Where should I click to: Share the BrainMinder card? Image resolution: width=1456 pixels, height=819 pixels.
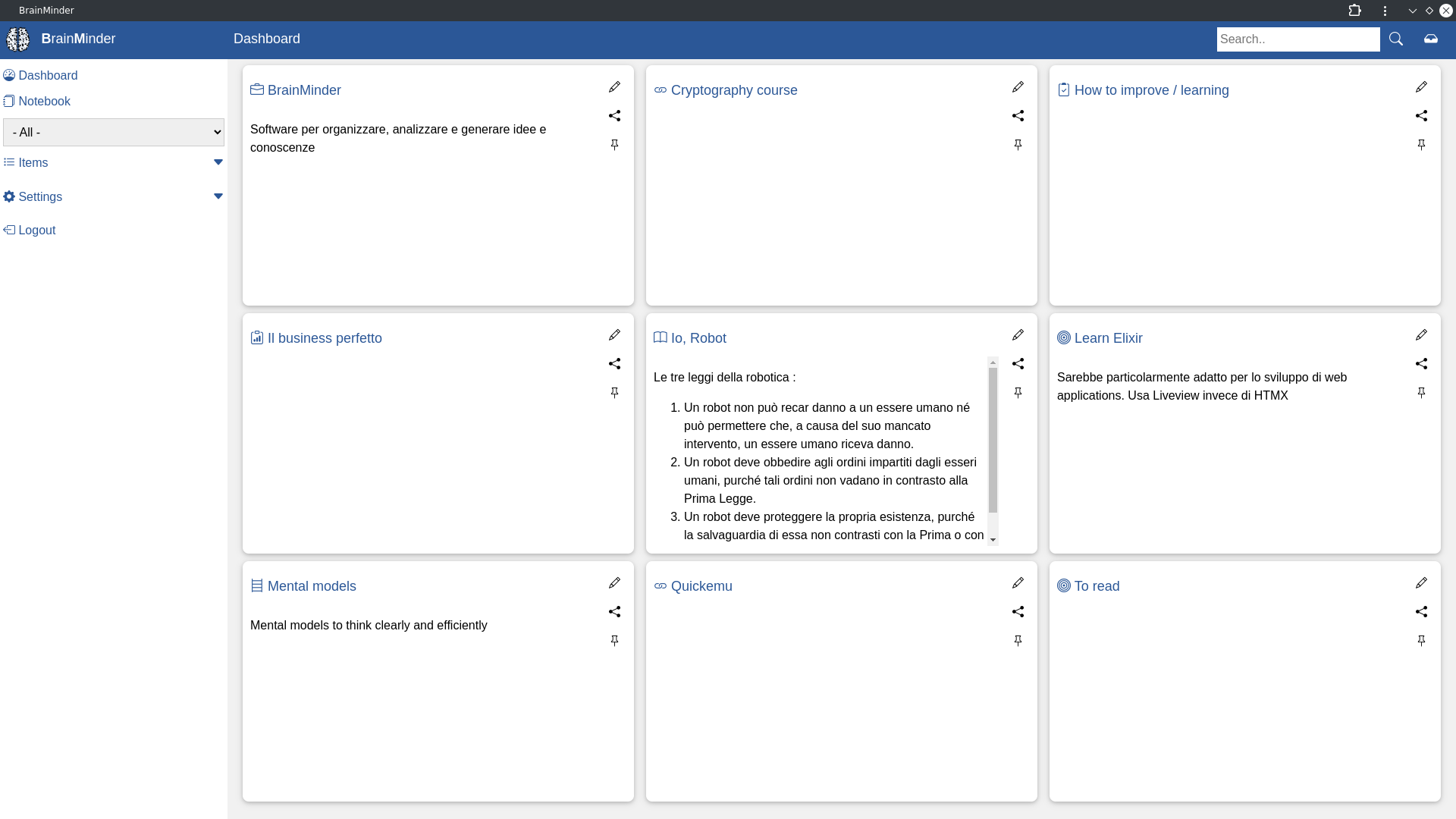pyautogui.click(x=614, y=116)
